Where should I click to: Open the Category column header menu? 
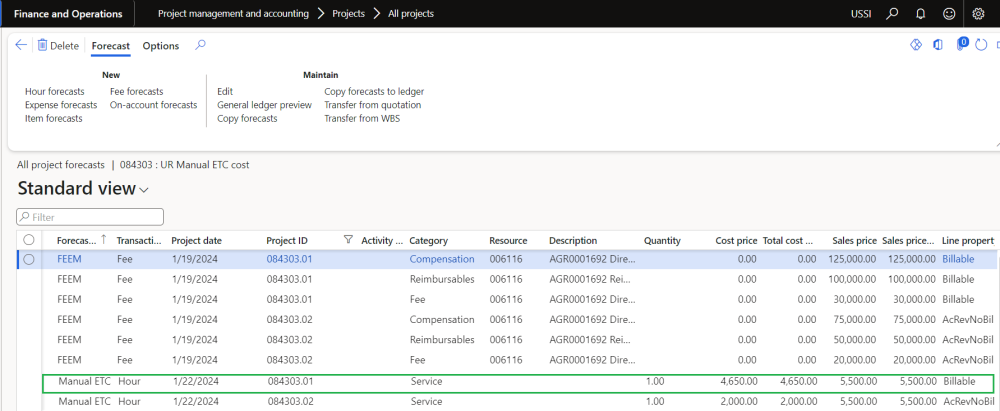[x=429, y=240]
